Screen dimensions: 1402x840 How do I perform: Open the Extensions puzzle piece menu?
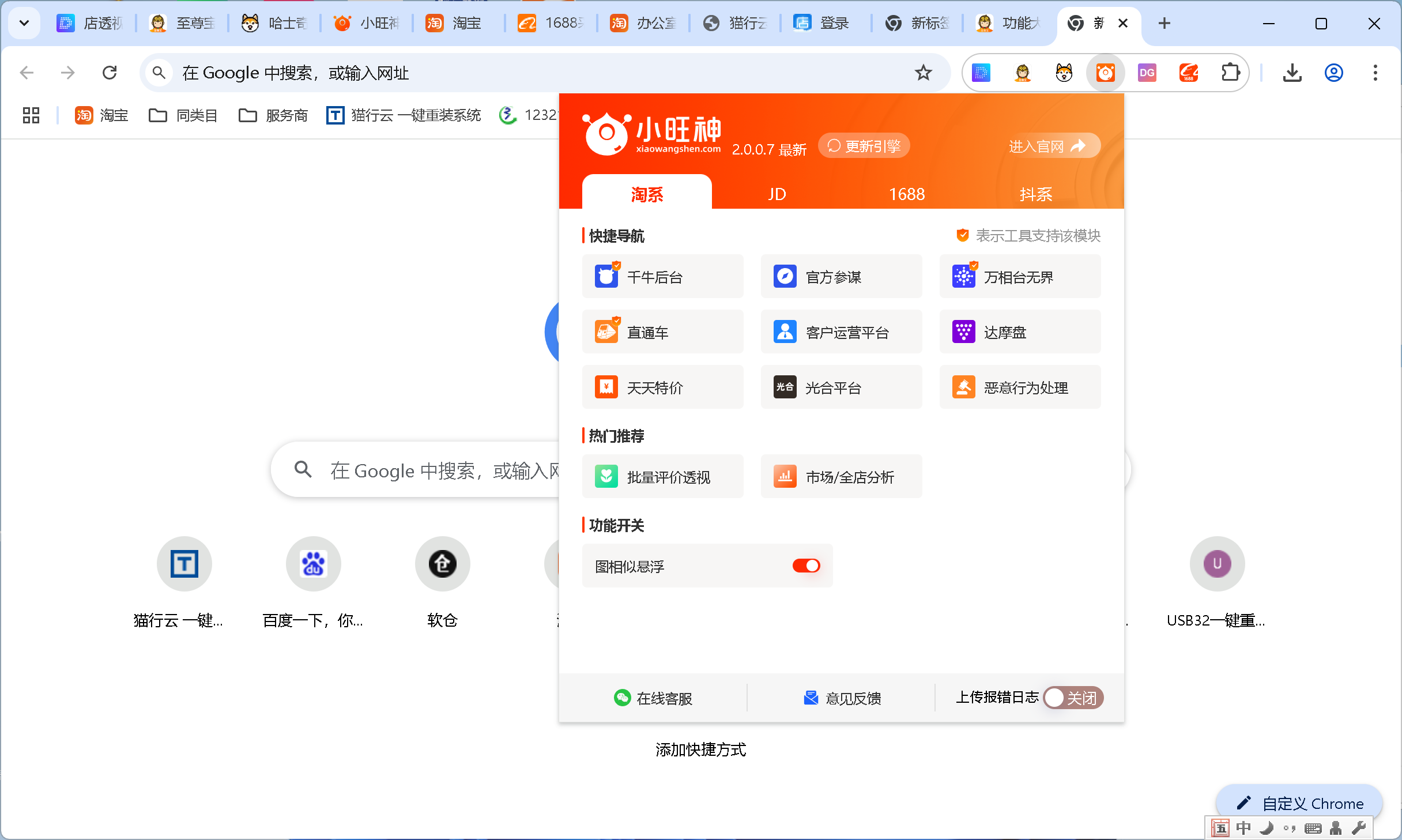(1230, 73)
